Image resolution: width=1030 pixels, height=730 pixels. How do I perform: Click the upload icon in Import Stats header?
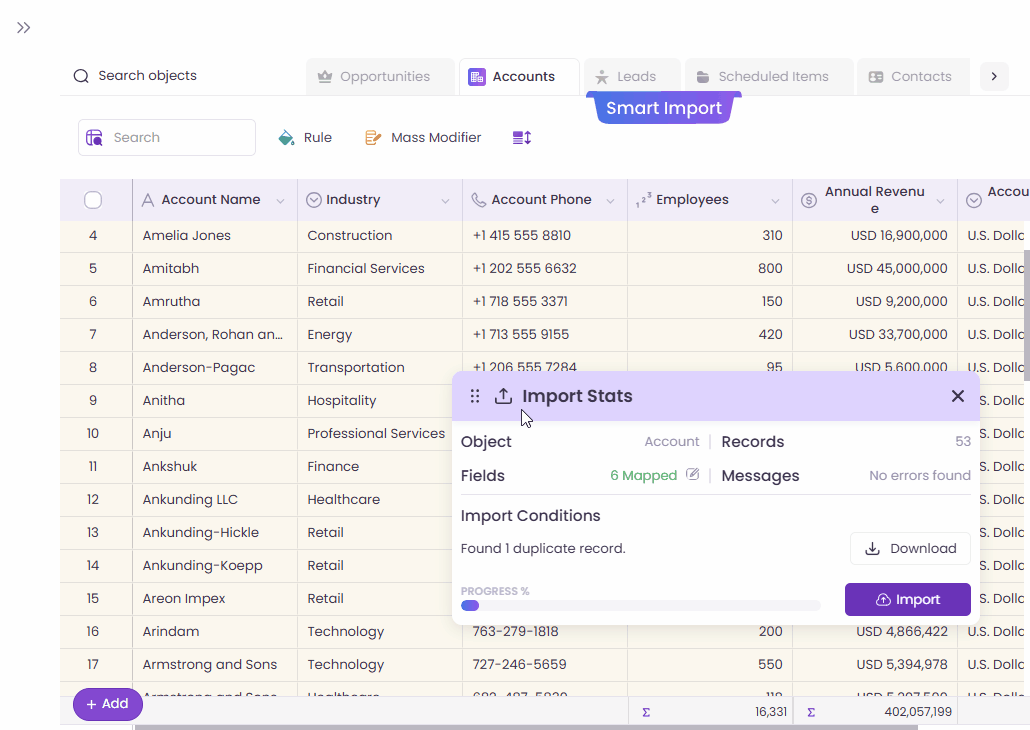[x=503, y=396]
